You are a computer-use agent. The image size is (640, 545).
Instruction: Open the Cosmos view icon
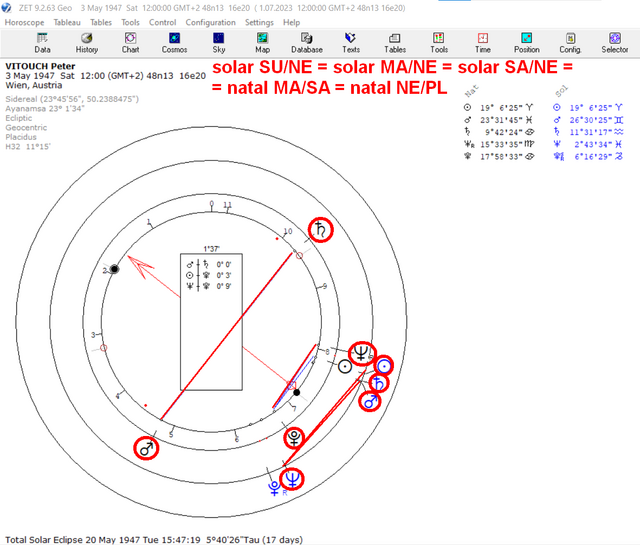pos(174,43)
